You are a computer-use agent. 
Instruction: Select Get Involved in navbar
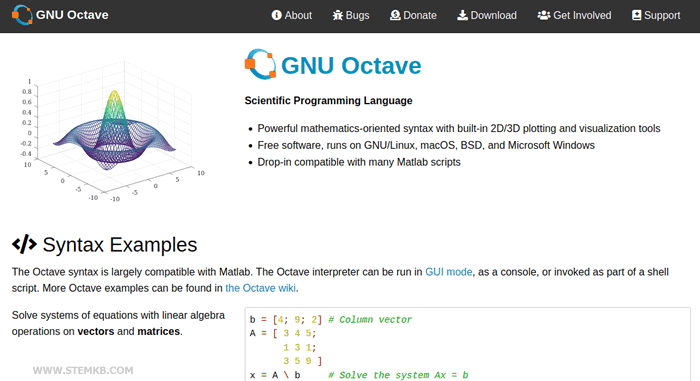click(x=574, y=15)
